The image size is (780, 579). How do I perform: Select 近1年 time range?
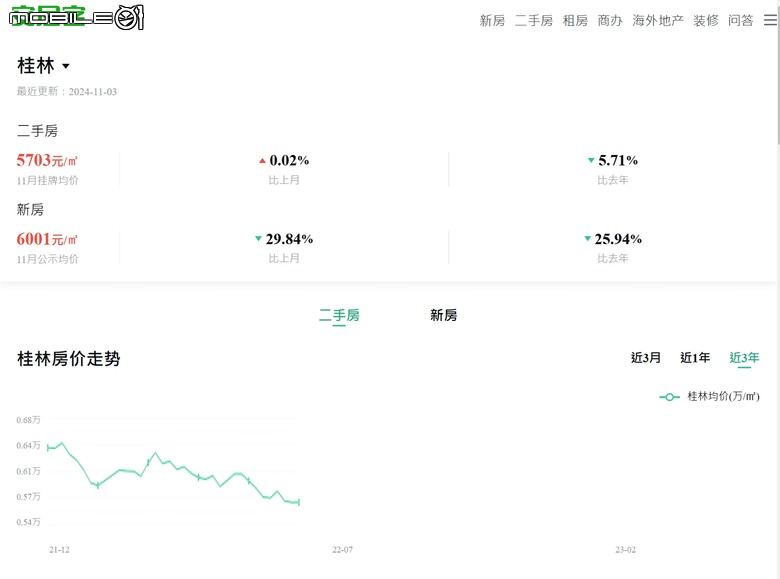tap(695, 358)
